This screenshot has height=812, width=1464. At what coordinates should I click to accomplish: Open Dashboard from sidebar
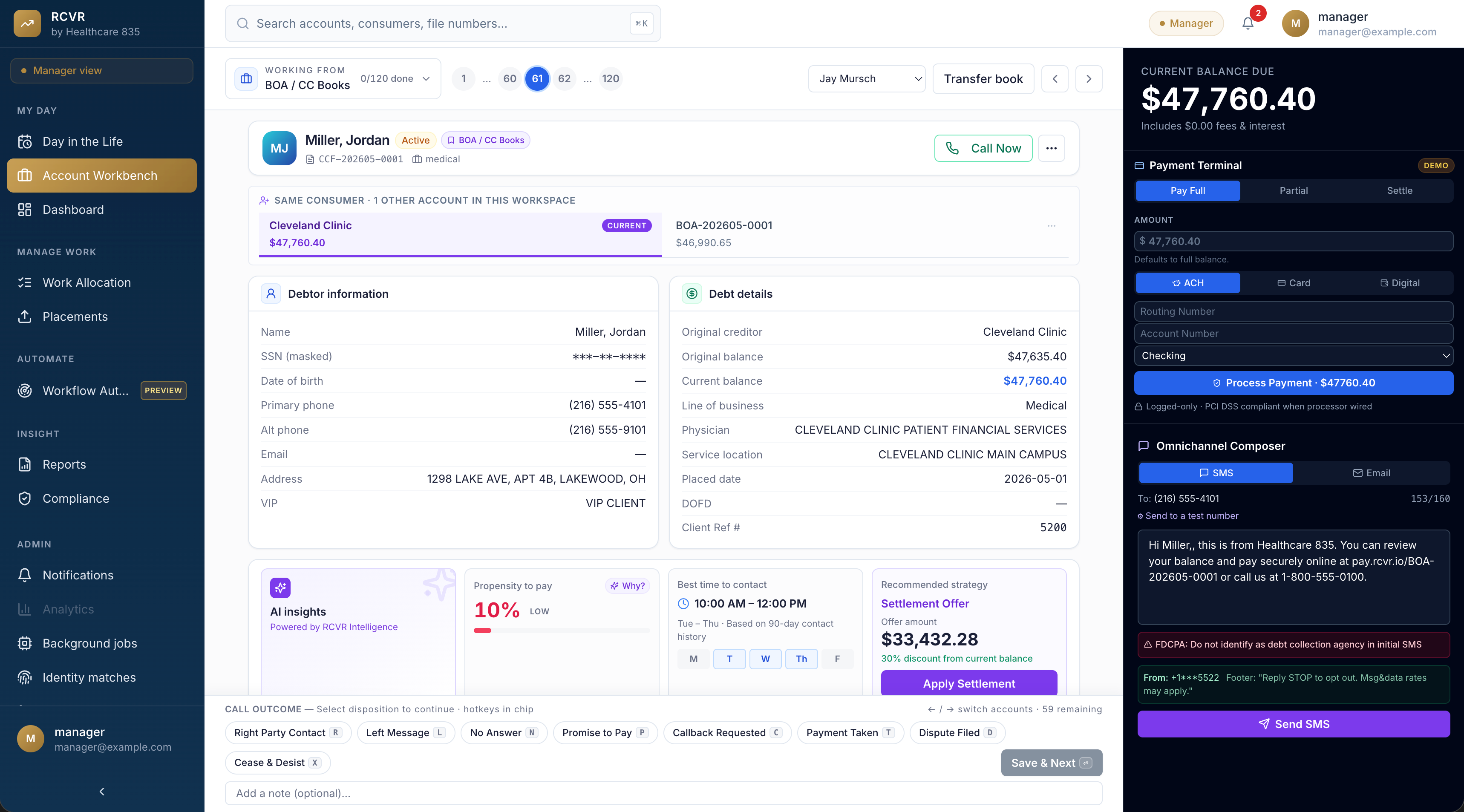[102, 210]
